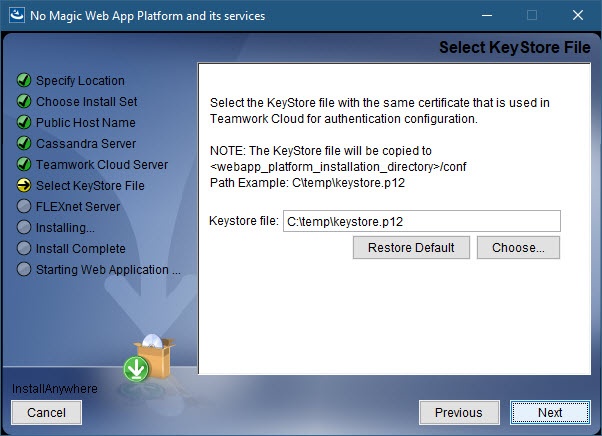Click the Next button
Image resolution: width=602 pixels, height=436 pixels.
(x=550, y=413)
